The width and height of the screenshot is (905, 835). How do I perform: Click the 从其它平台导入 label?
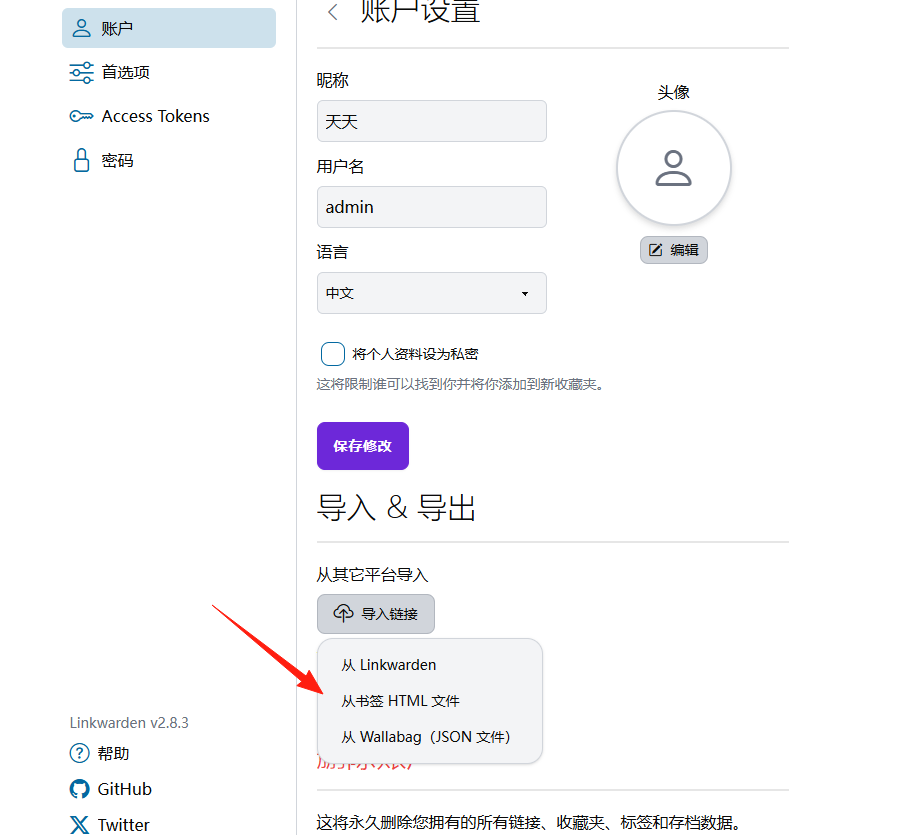coord(372,575)
